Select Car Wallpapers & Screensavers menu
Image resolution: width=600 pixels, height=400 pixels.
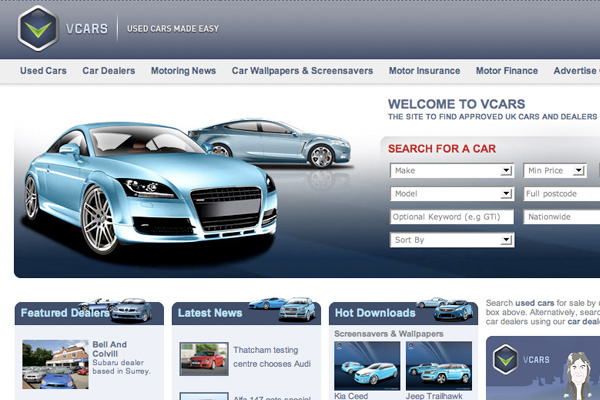pyautogui.click(x=302, y=71)
